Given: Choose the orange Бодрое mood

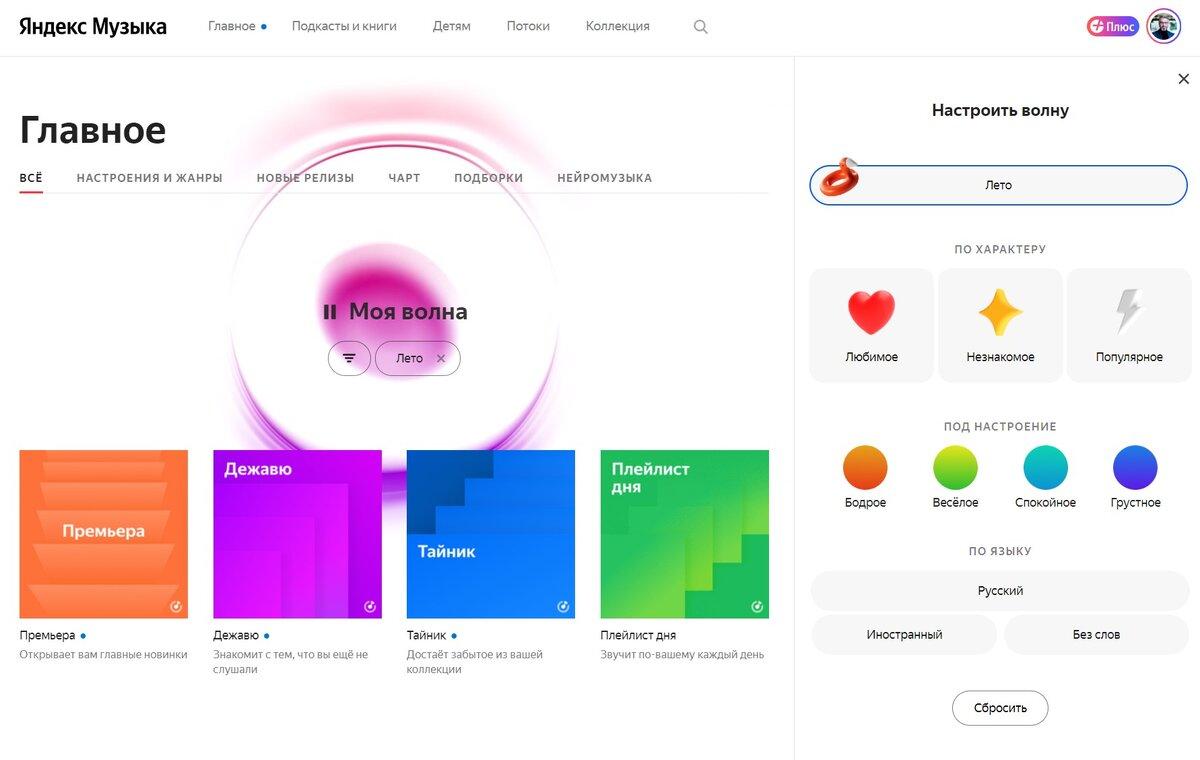Looking at the screenshot, I should click(865, 468).
